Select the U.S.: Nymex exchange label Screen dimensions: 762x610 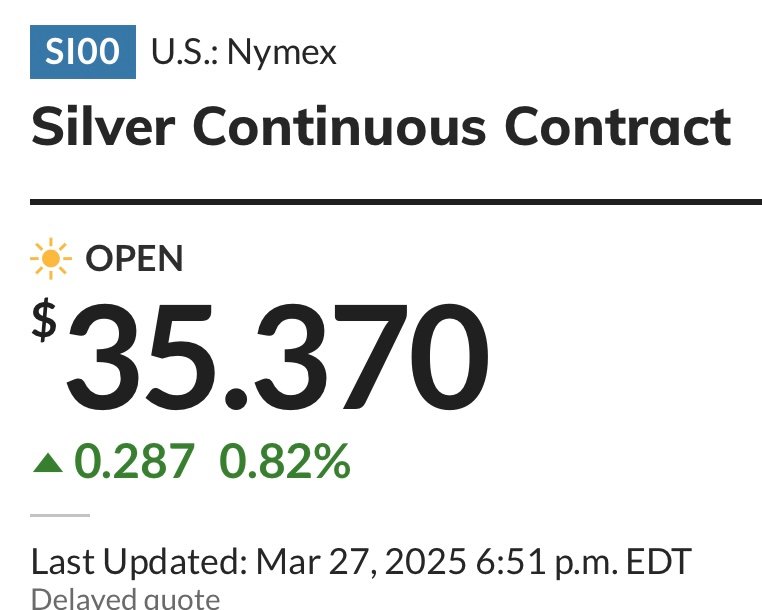click(244, 52)
